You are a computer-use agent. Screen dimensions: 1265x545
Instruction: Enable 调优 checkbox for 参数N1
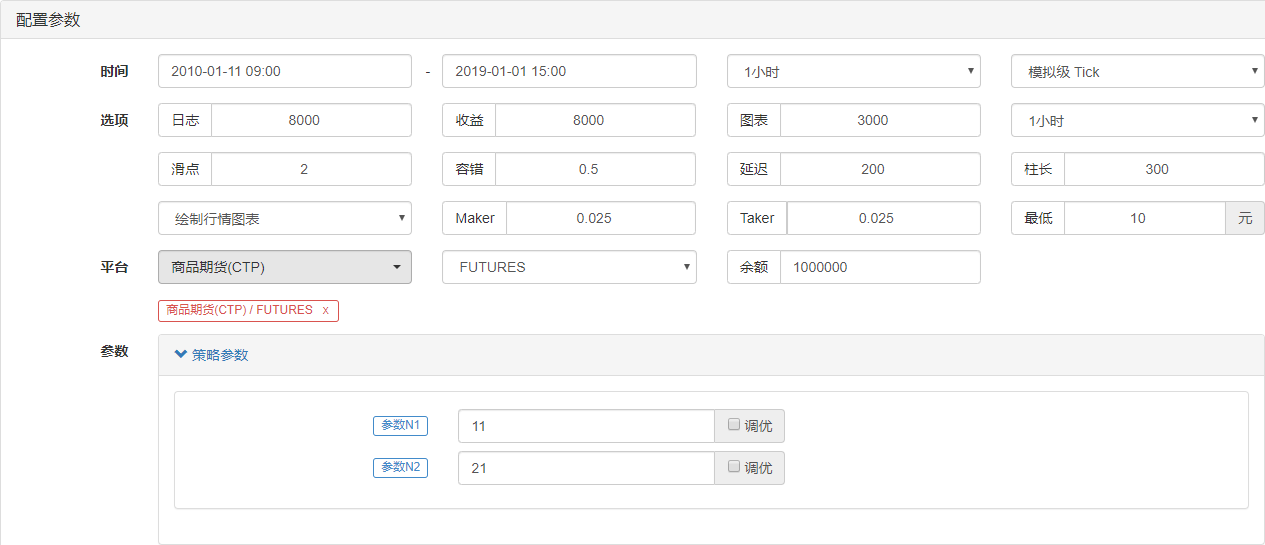point(734,425)
